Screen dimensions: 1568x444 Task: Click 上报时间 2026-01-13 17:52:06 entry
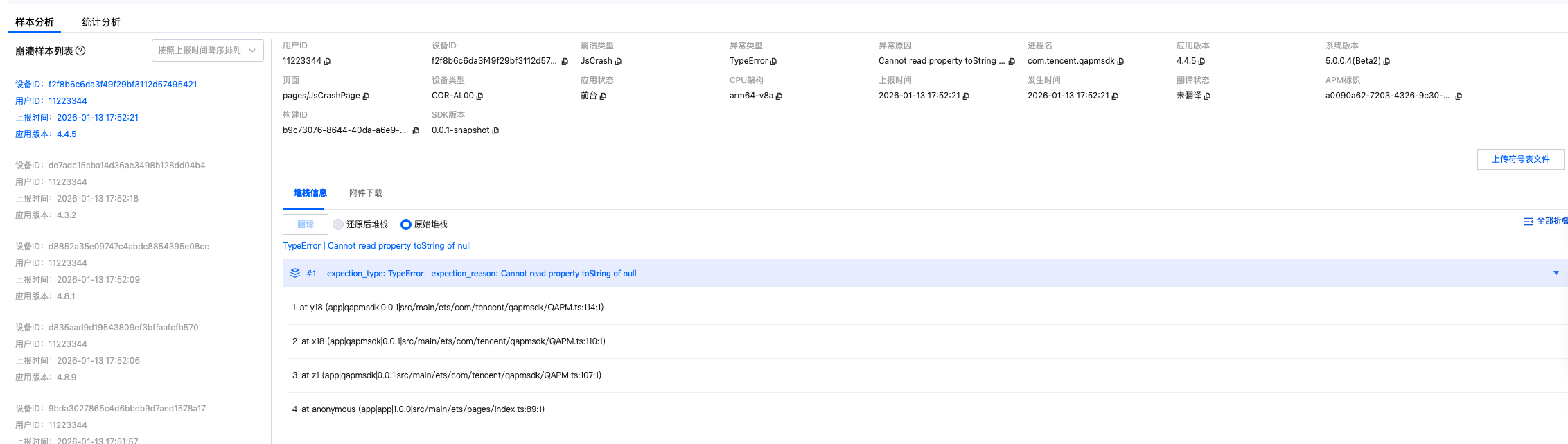click(78, 361)
